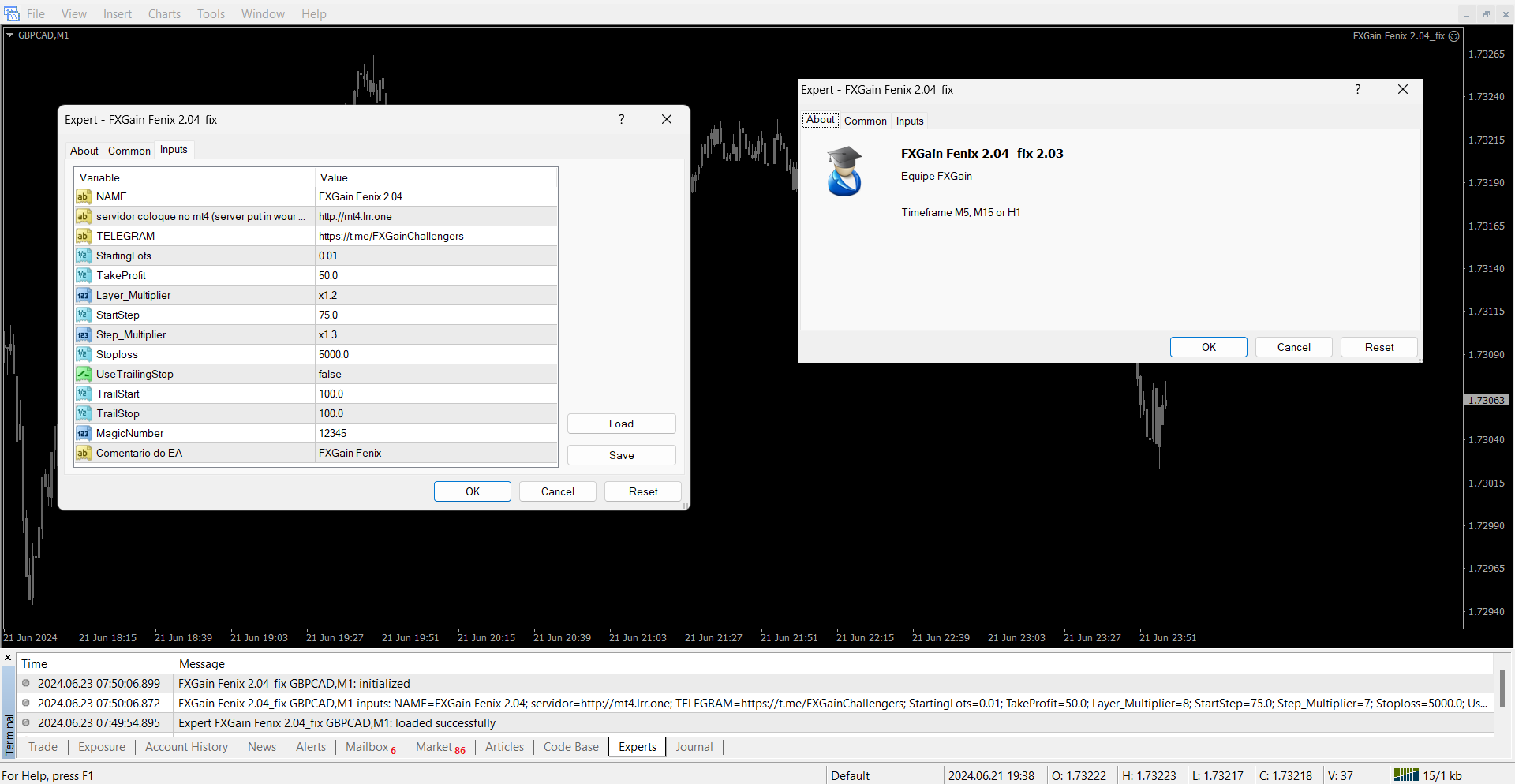Click Cancel in the right About dialog
Viewport: 1515px width, 784px height.
[1294, 347]
